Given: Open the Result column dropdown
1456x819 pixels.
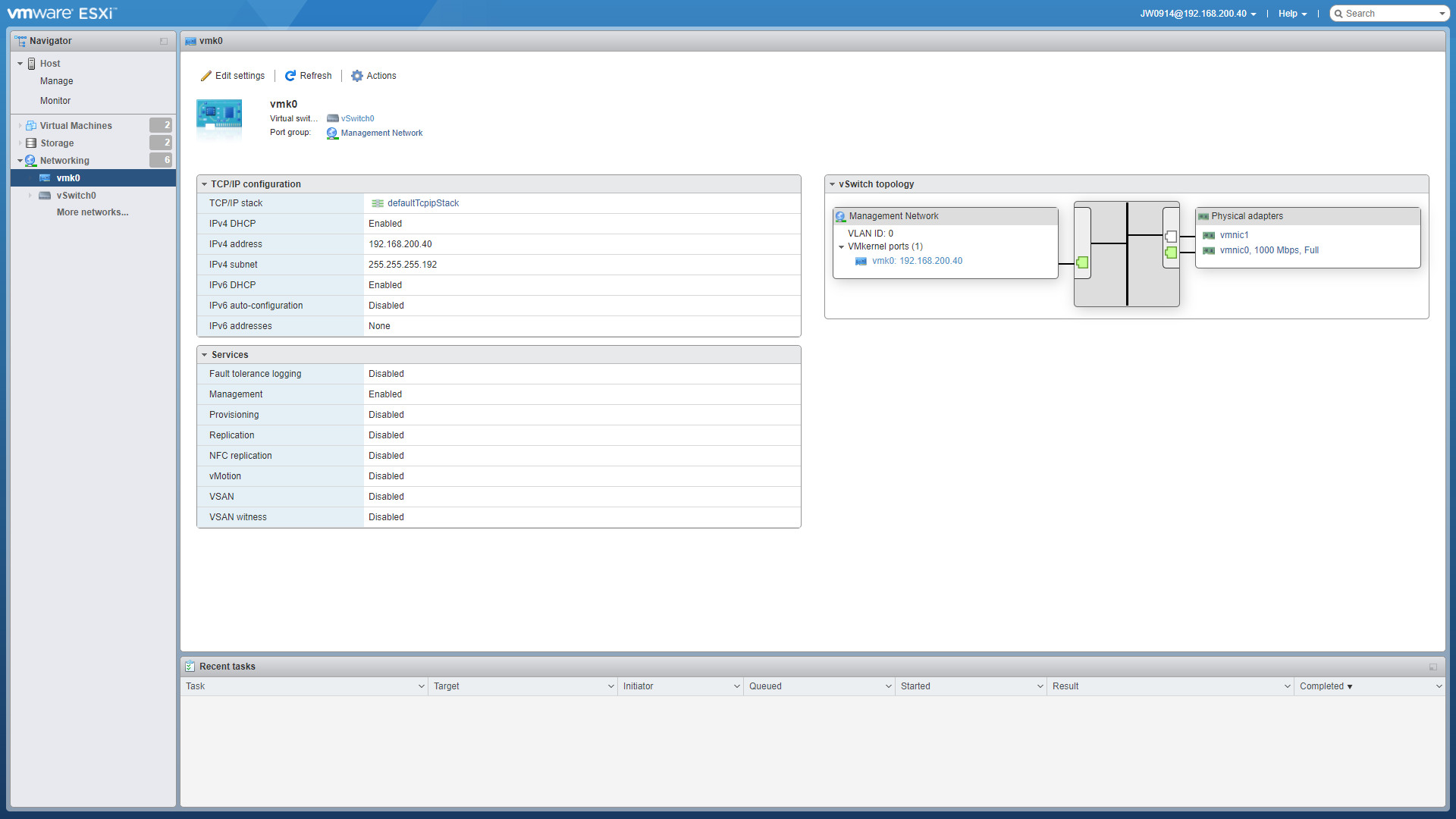Looking at the screenshot, I should coord(1288,686).
